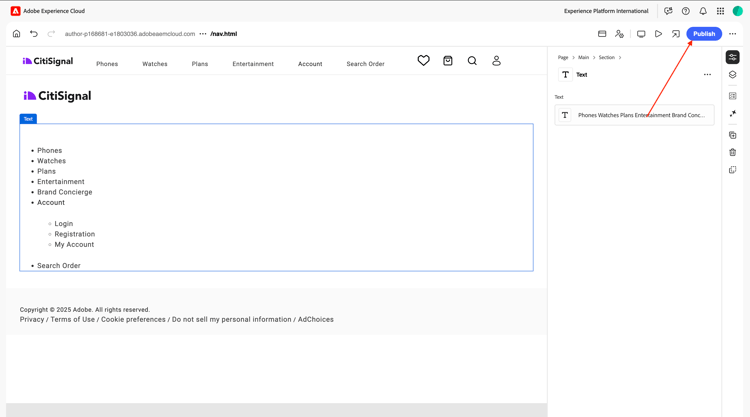The image size is (750, 417).
Task: Delete the selected component trash icon
Action: click(x=732, y=153)
